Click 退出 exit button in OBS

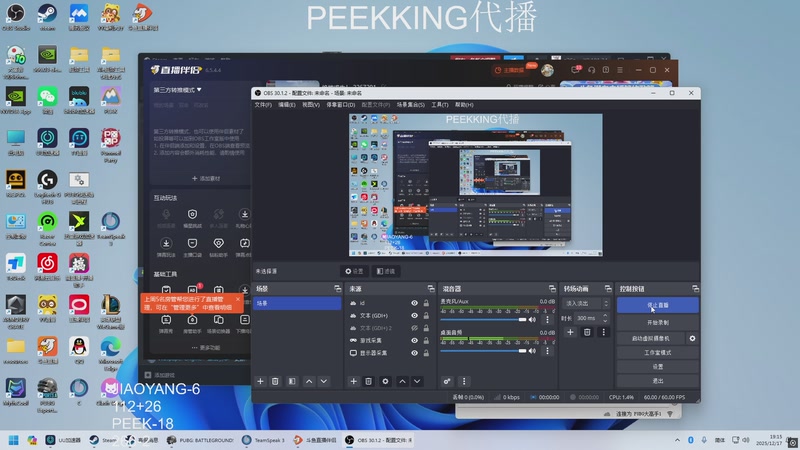(658, 381)
